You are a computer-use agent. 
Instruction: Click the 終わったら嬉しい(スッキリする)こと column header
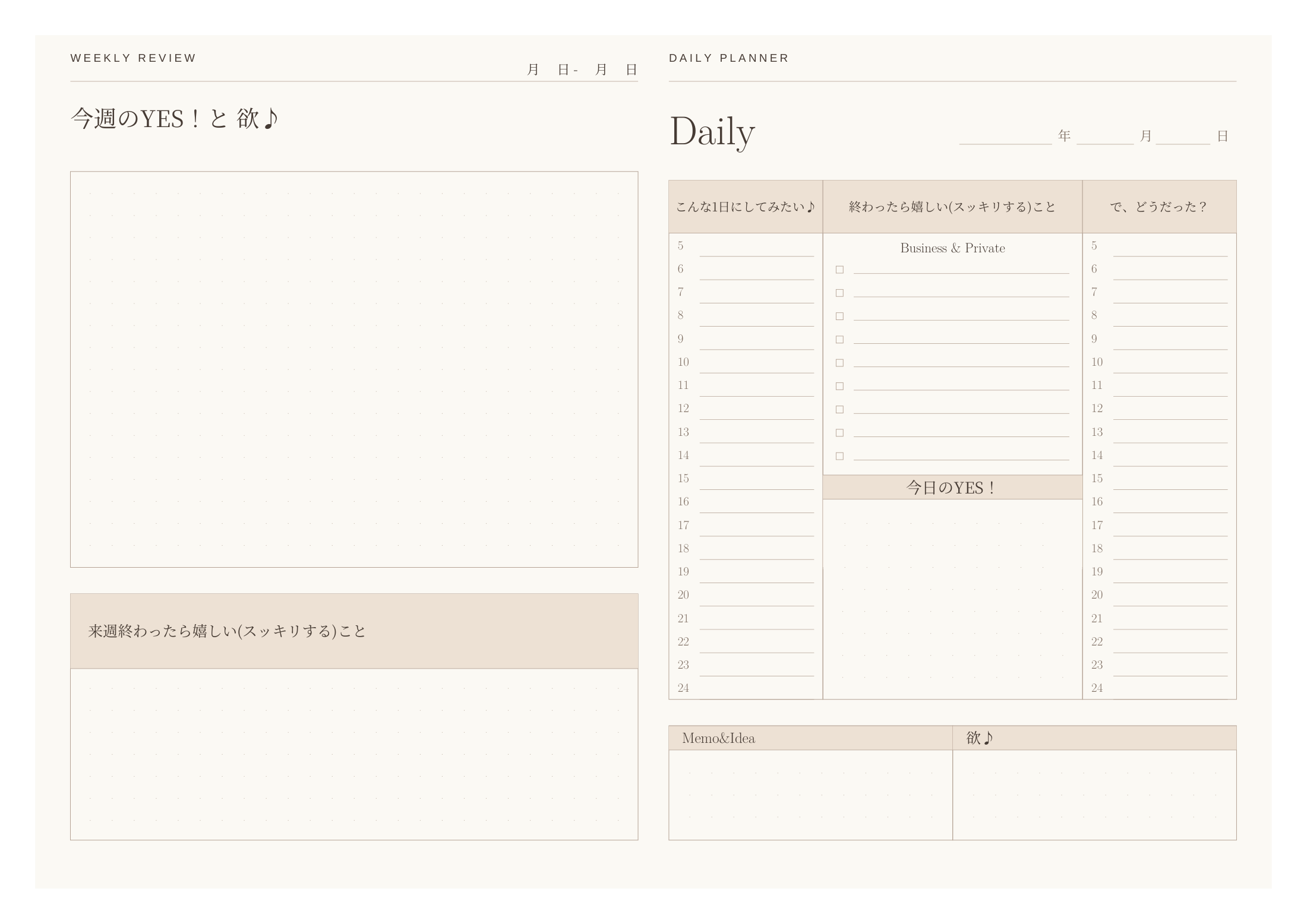tap(952, 207)
